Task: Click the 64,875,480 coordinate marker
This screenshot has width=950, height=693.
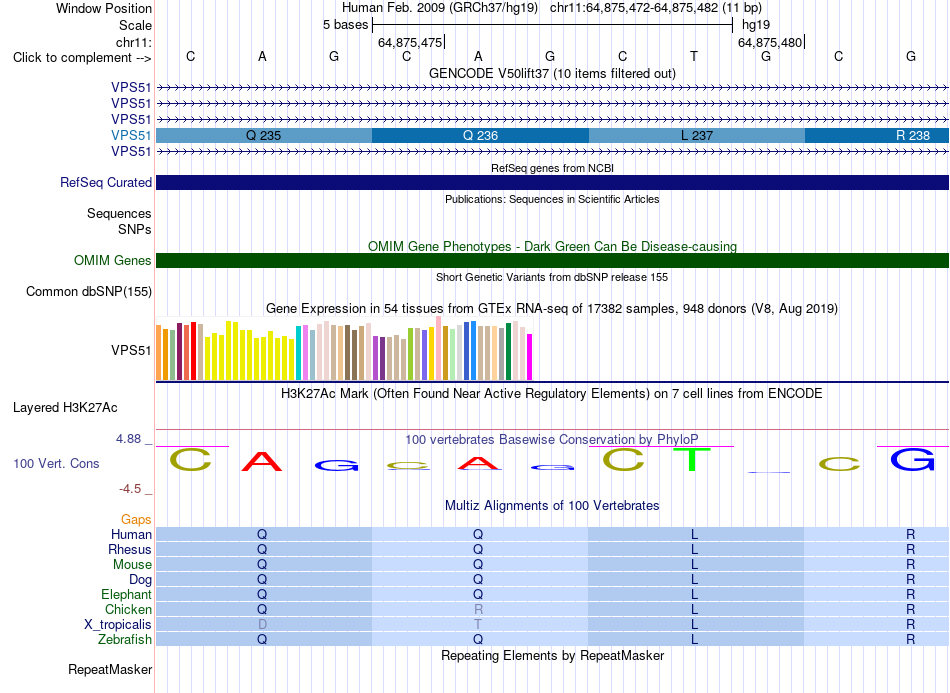Action: click(770, 42)
